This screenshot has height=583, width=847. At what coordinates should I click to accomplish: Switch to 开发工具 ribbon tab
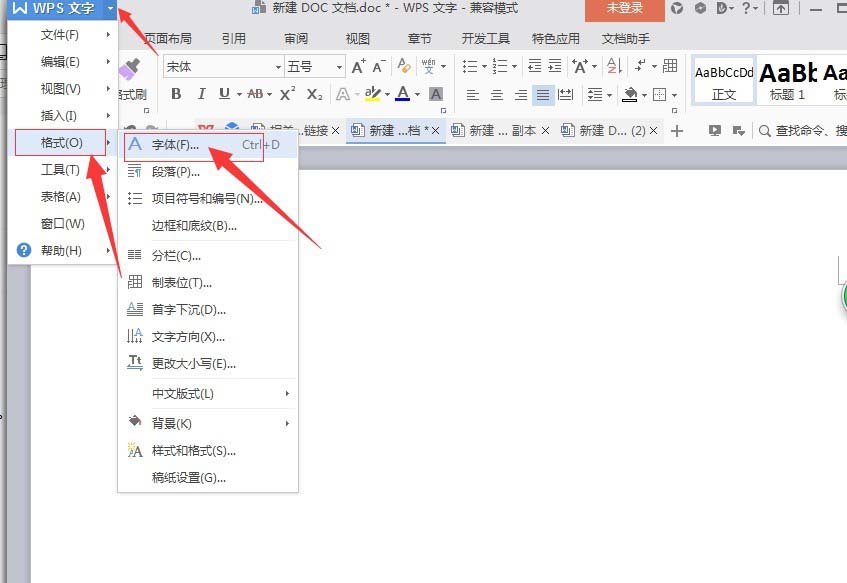coord(486,39)
